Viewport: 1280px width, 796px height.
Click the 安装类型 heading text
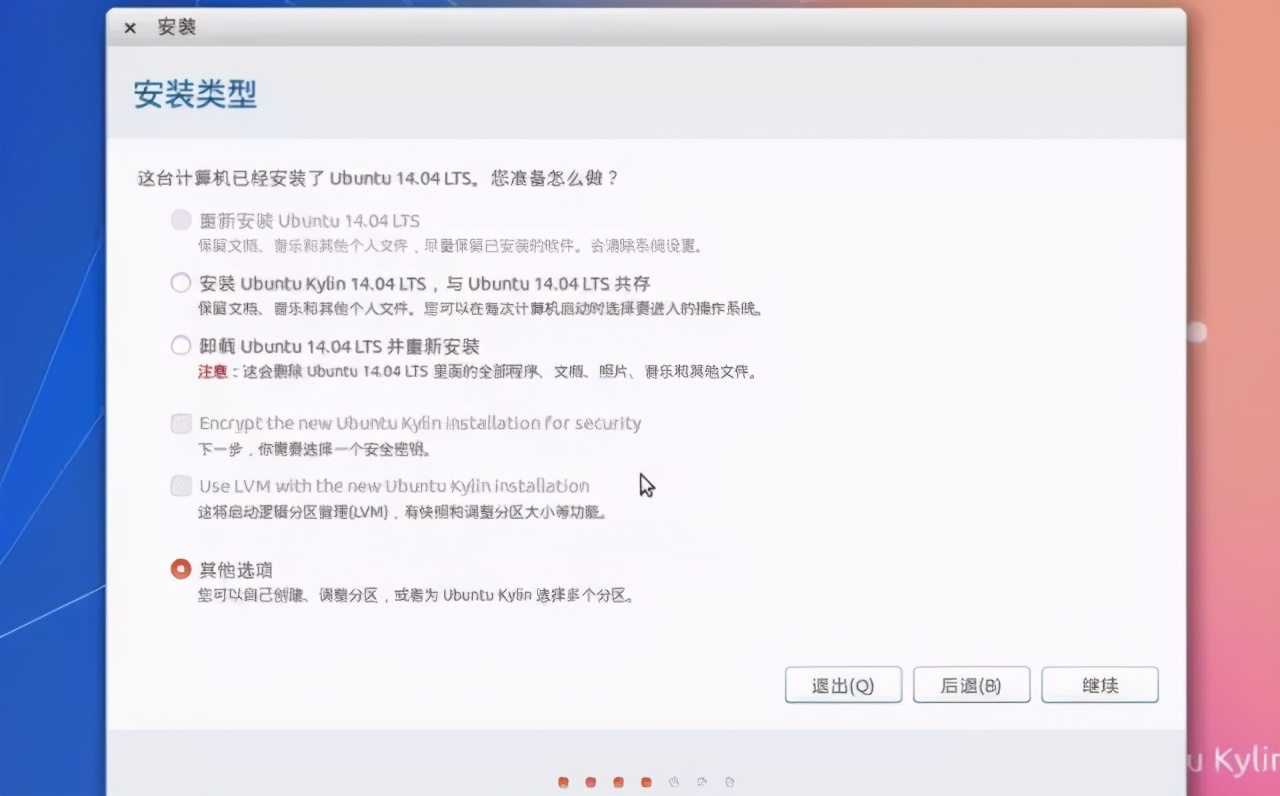point(194,93)
